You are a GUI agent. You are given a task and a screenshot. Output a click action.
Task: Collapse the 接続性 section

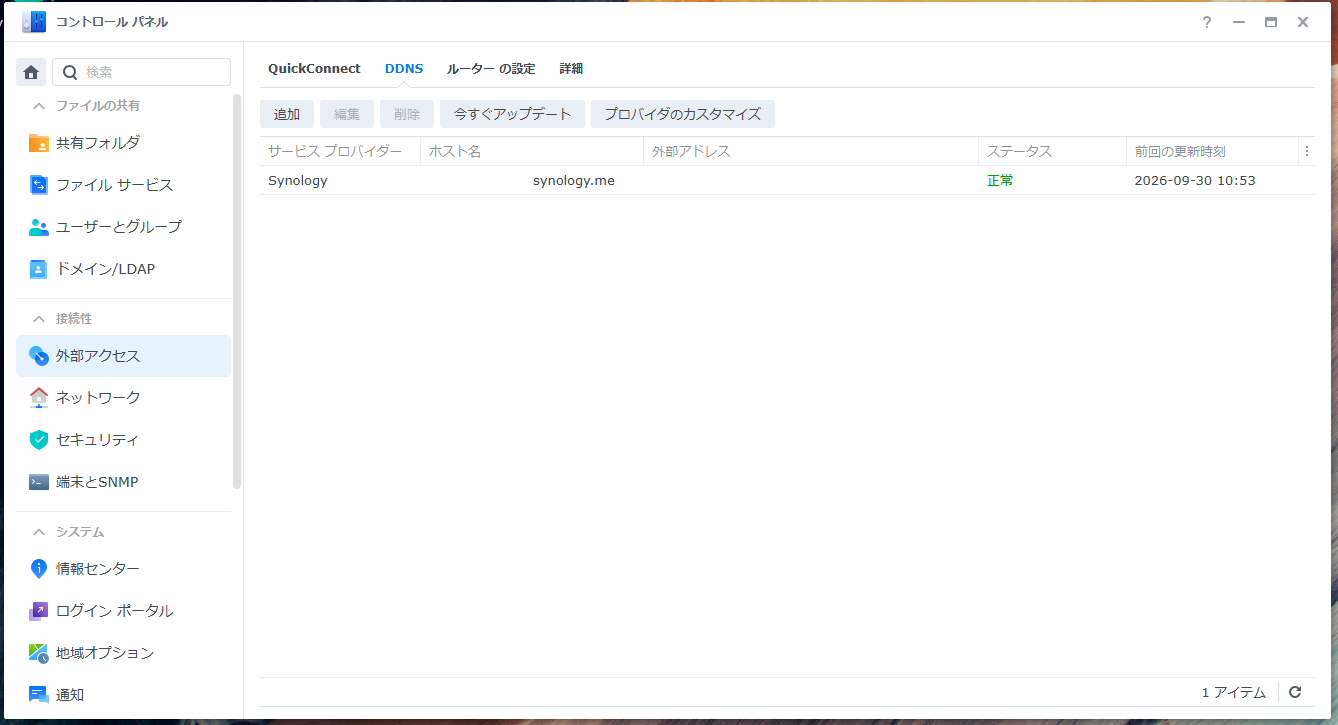(x=39, y=319)
